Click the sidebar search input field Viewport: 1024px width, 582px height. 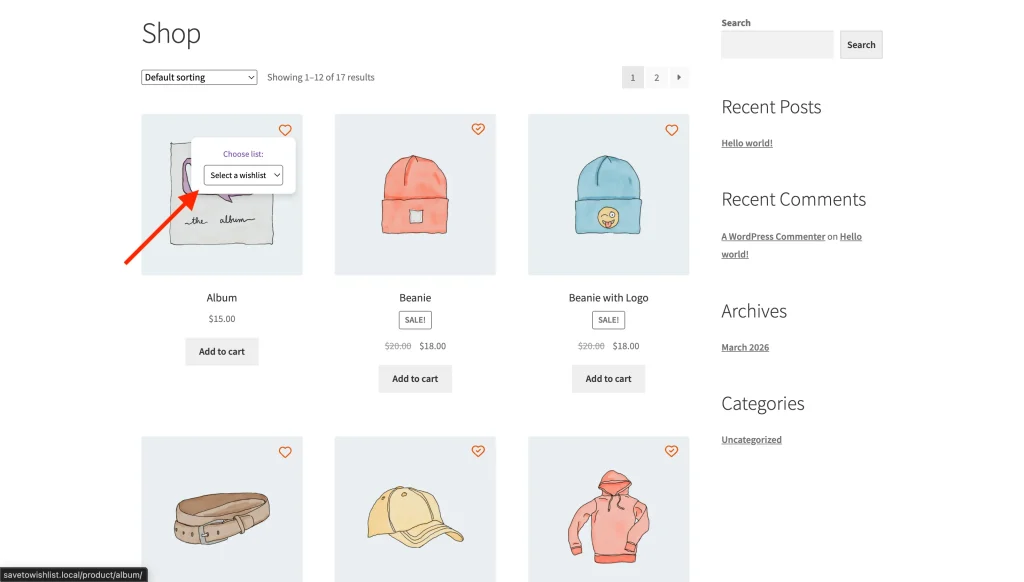coord(777,44)
